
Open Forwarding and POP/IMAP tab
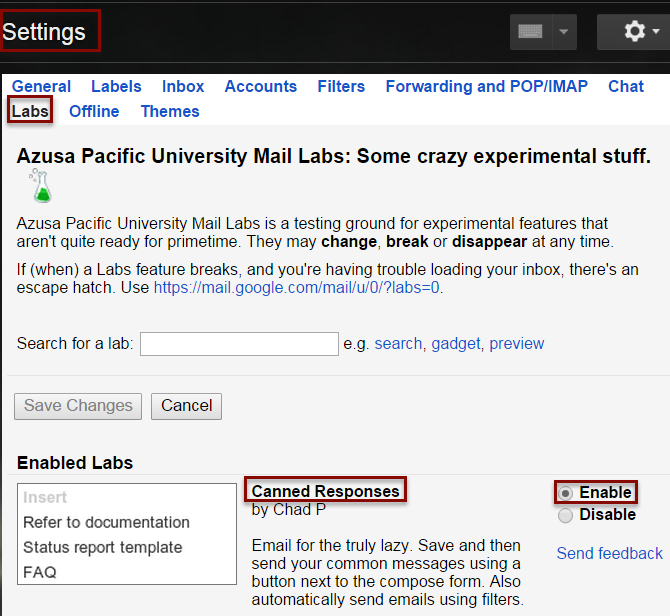[487, 86]
